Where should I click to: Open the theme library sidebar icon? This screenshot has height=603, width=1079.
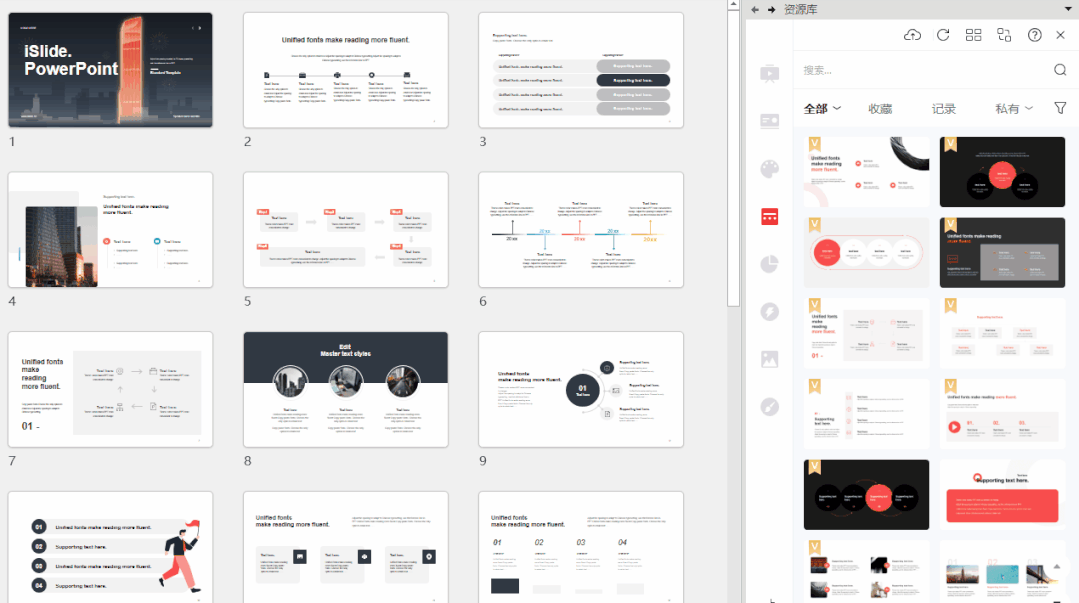pos(769,121)
